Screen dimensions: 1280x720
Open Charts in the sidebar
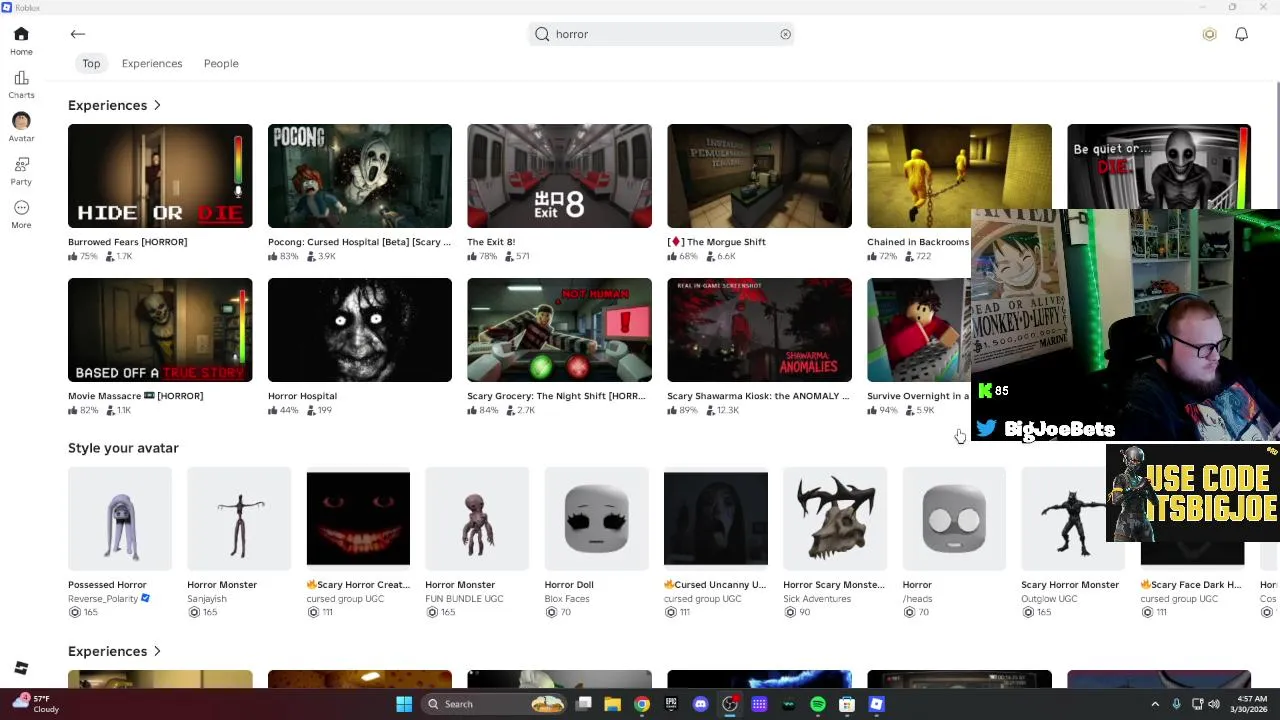click(x=21, y=85)
